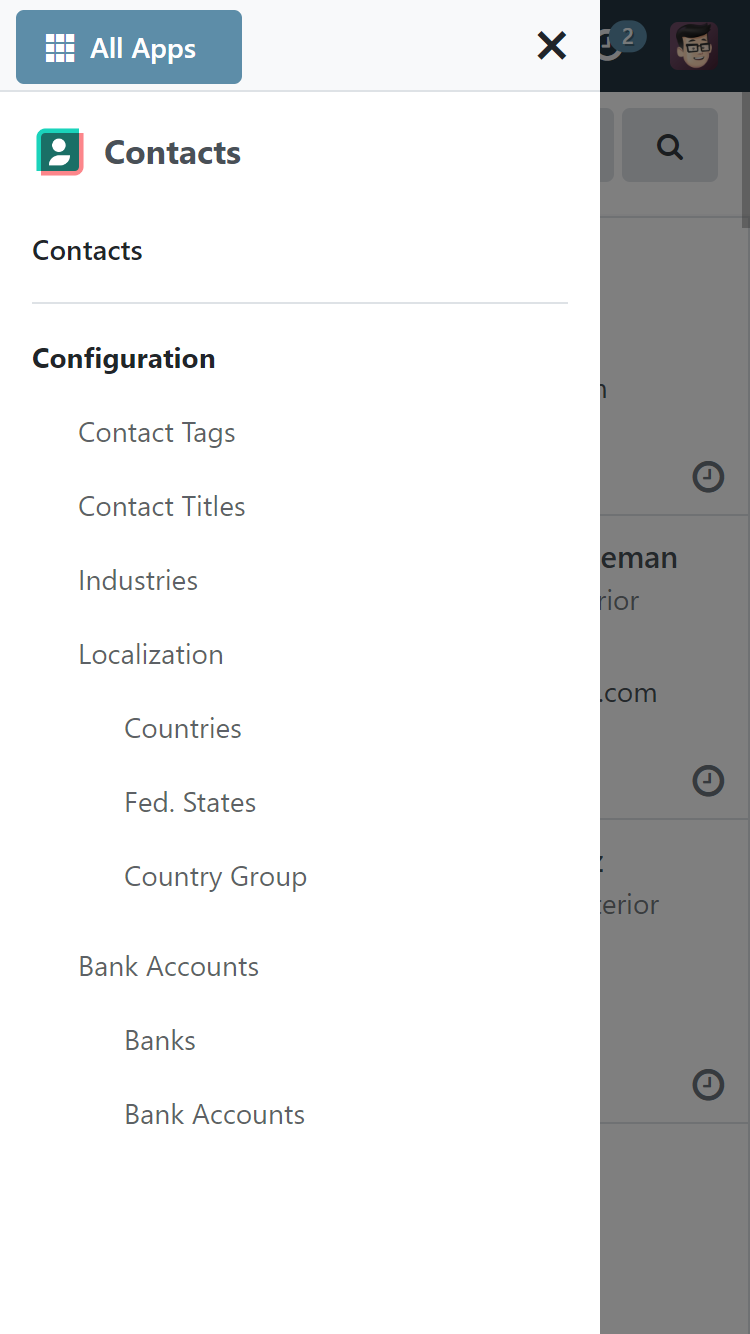Viewport: 750px width, 1334px height.
Task: Open the All Apps menu
Action: (x=129, y=47)
